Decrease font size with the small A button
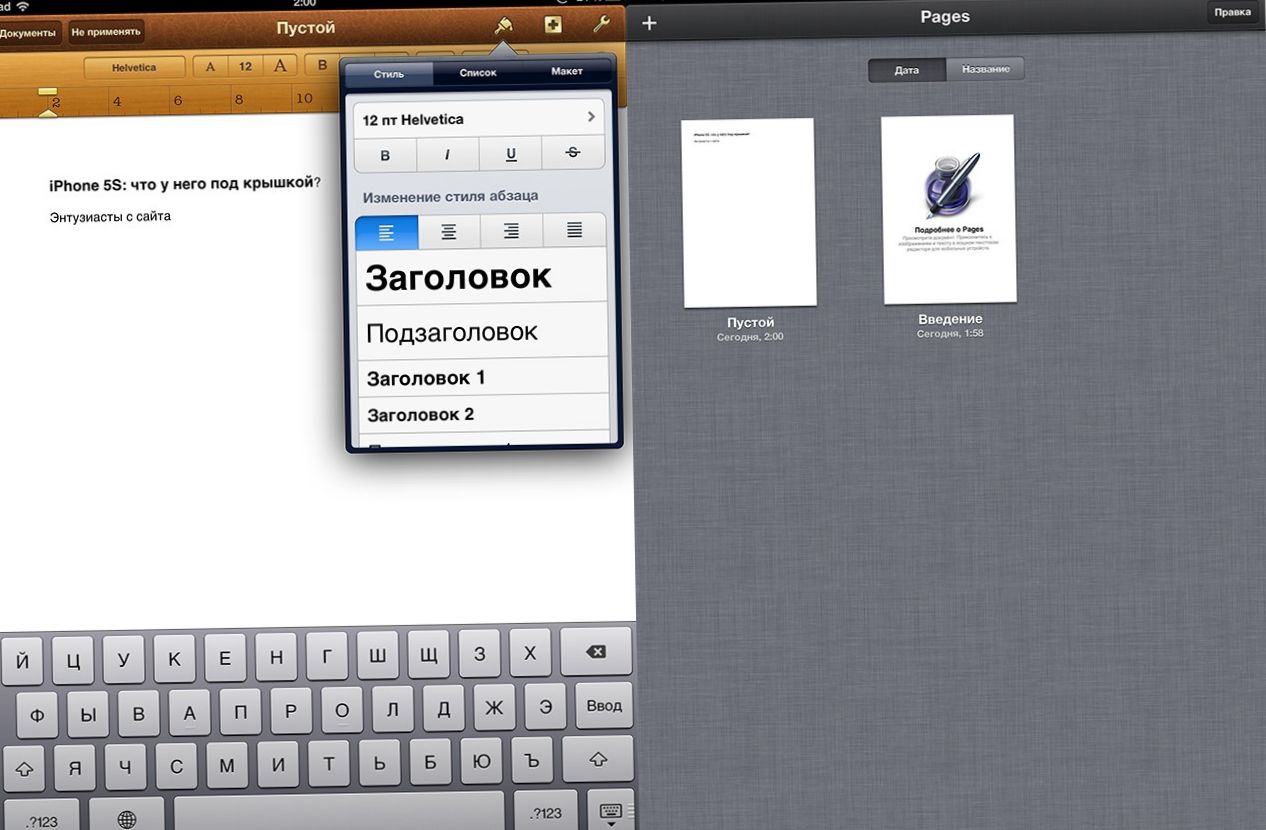 coord(210,67)
